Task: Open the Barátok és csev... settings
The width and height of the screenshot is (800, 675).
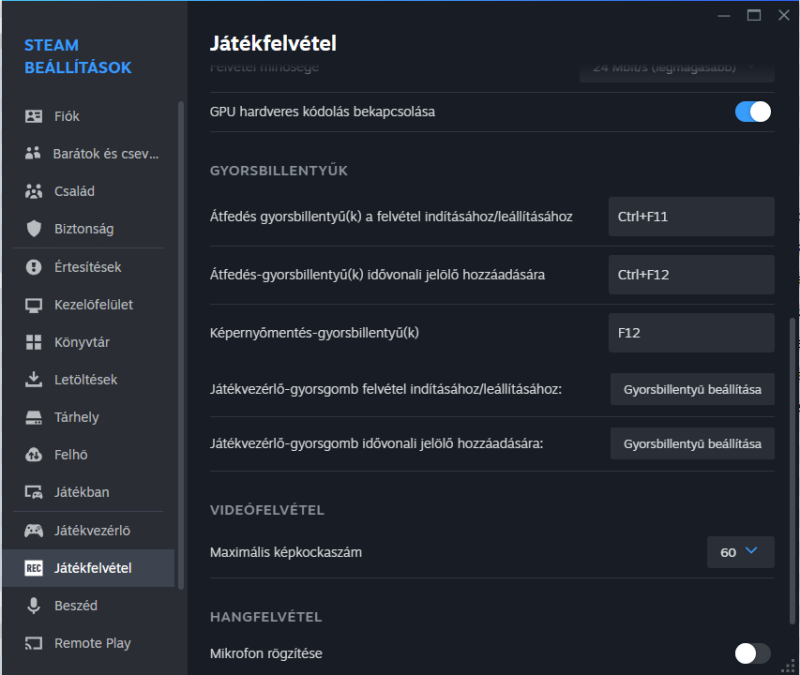Action: (106, 154)
